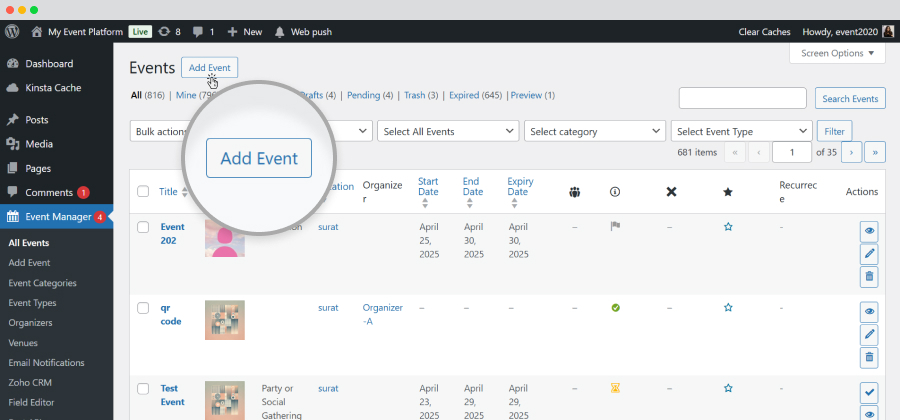Click the current page number field
Screen dimensions: 900x420
(792, 152)
